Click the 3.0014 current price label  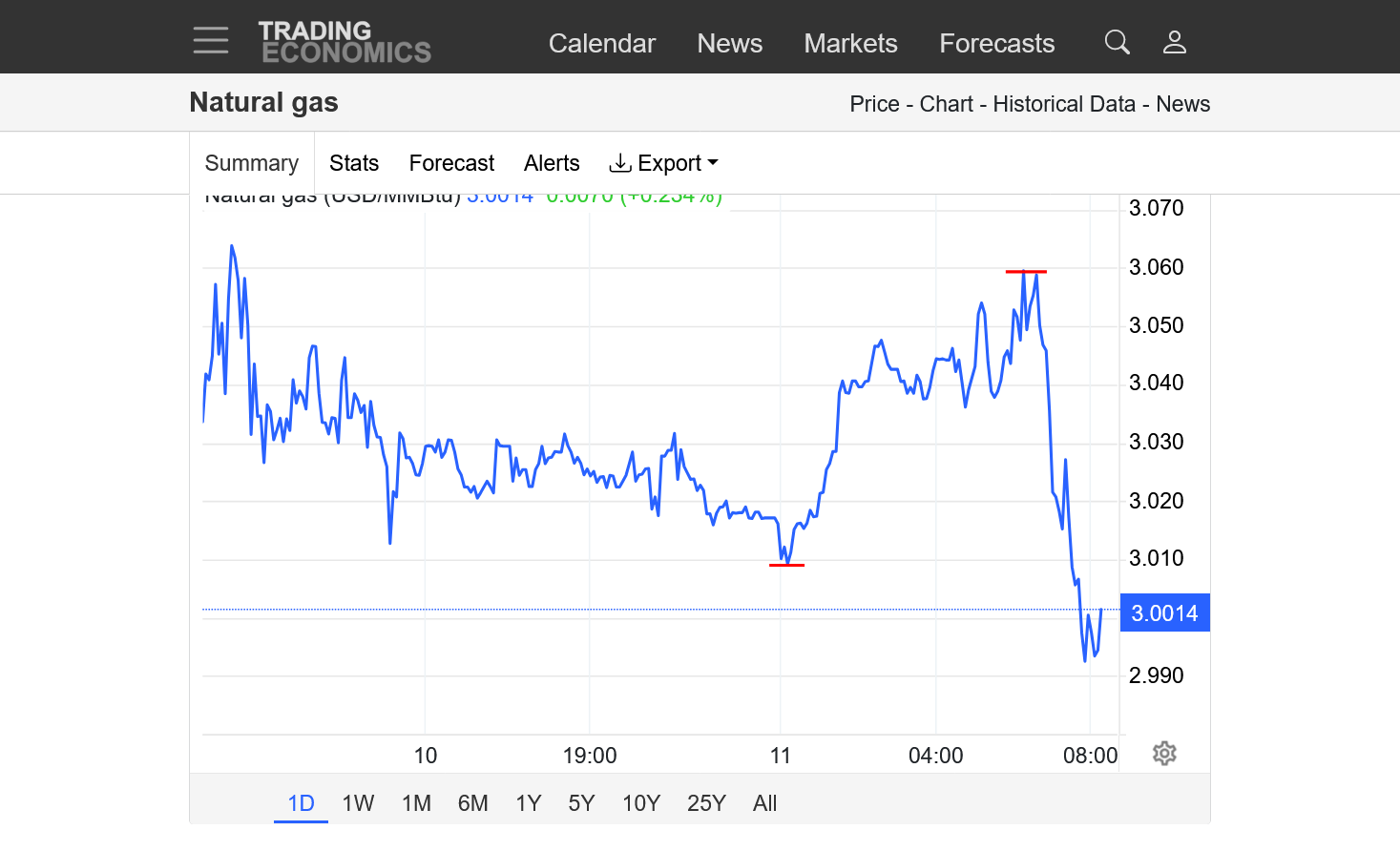pyautogui.click(x=1164, y=613)
